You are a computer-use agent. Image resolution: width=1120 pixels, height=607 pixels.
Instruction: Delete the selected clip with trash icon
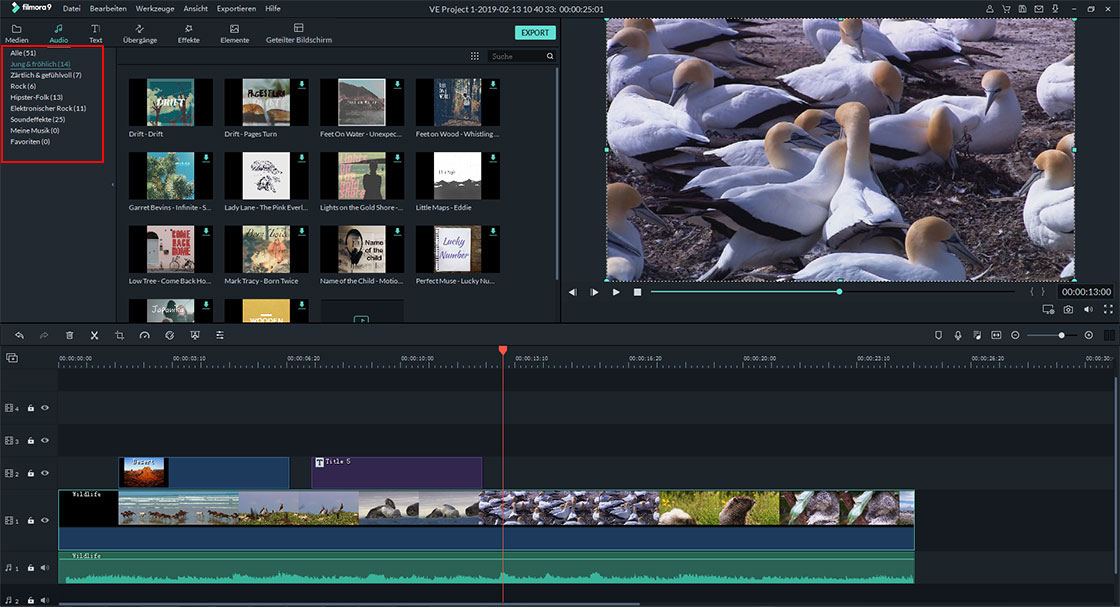[69, 335]
